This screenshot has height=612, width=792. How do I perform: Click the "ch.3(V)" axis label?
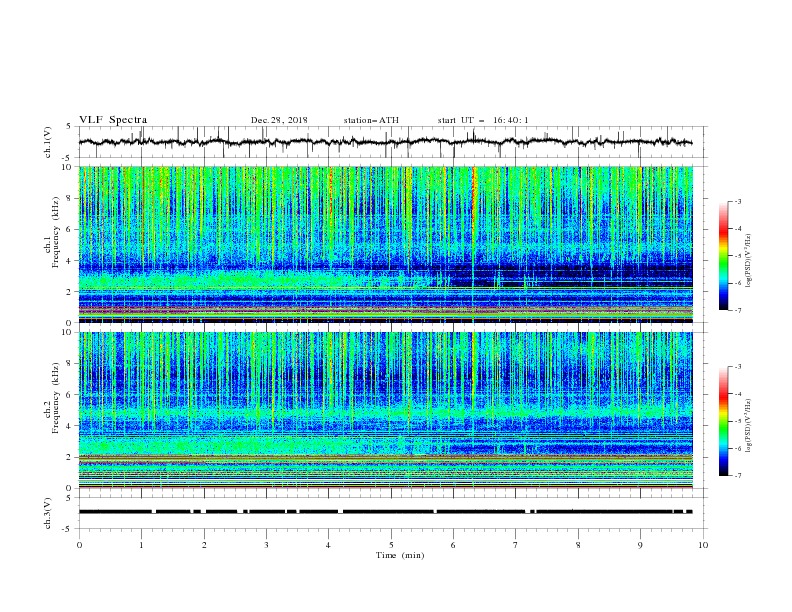48,513
